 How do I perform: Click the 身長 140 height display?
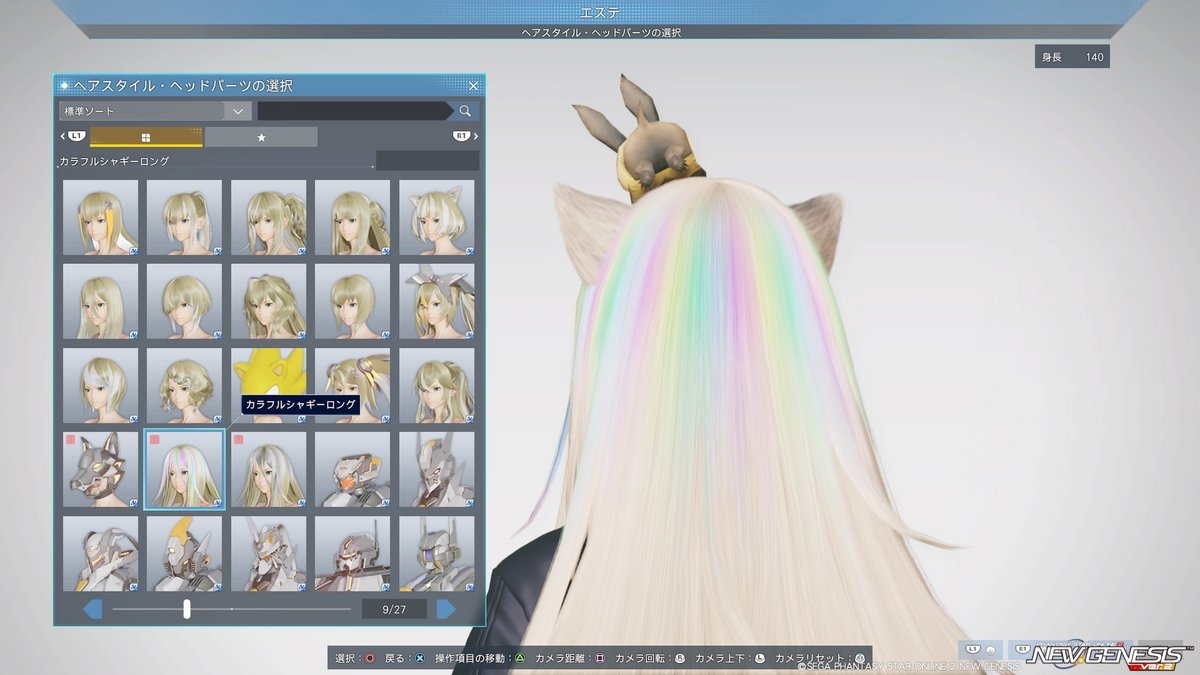click(x=1072, y=57)
